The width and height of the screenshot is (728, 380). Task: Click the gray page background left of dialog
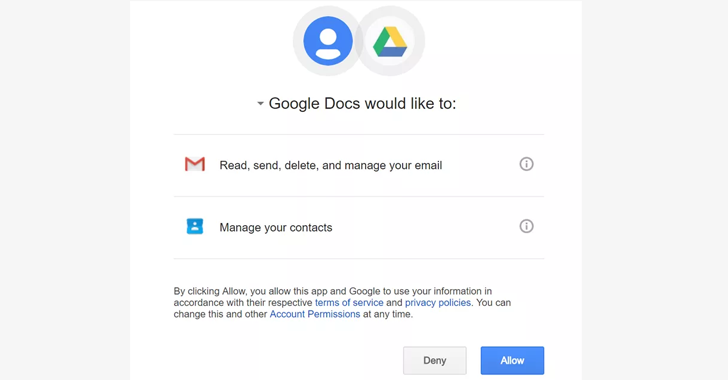point(65,190)
